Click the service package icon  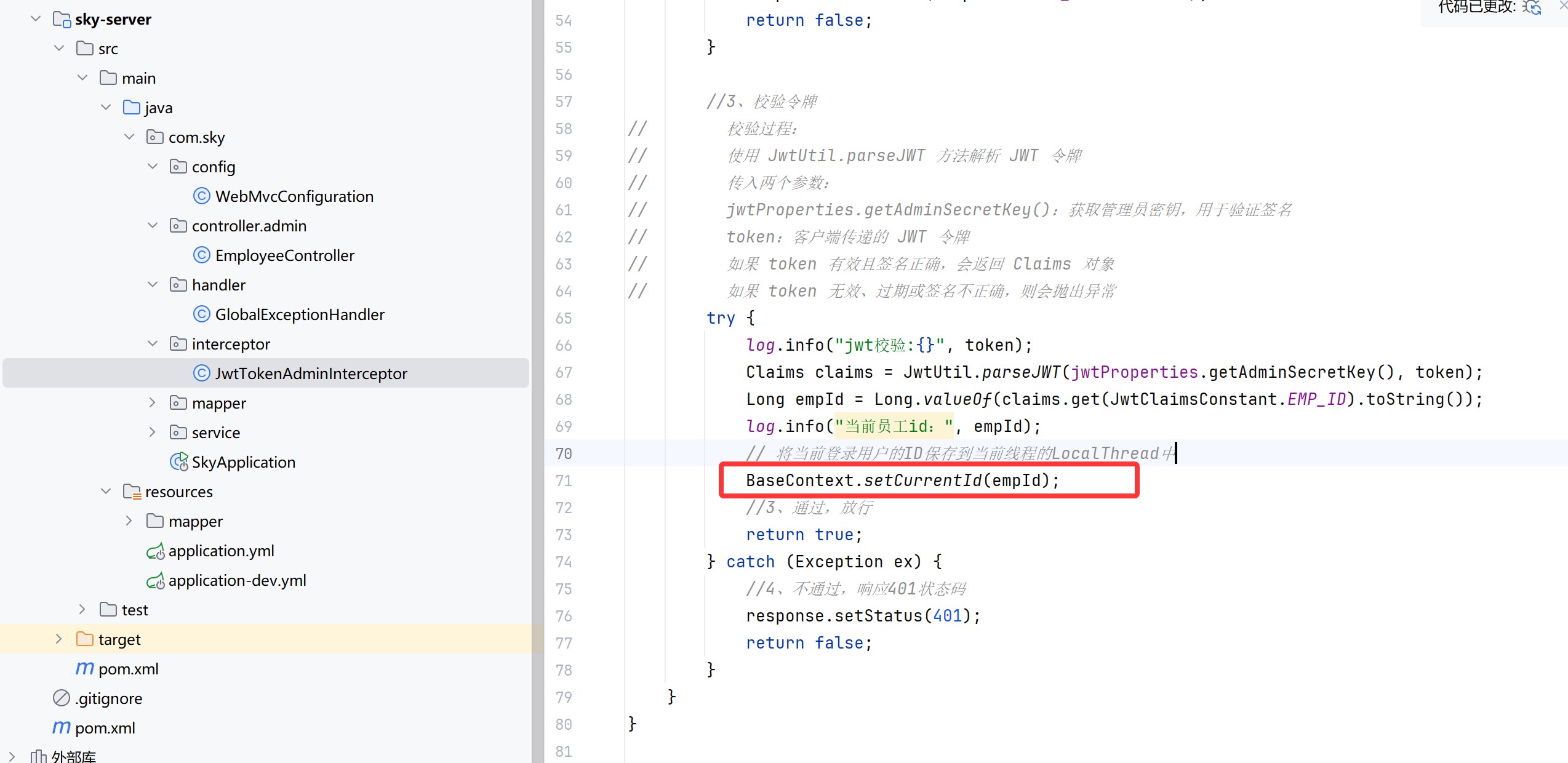tap(178, 433)
